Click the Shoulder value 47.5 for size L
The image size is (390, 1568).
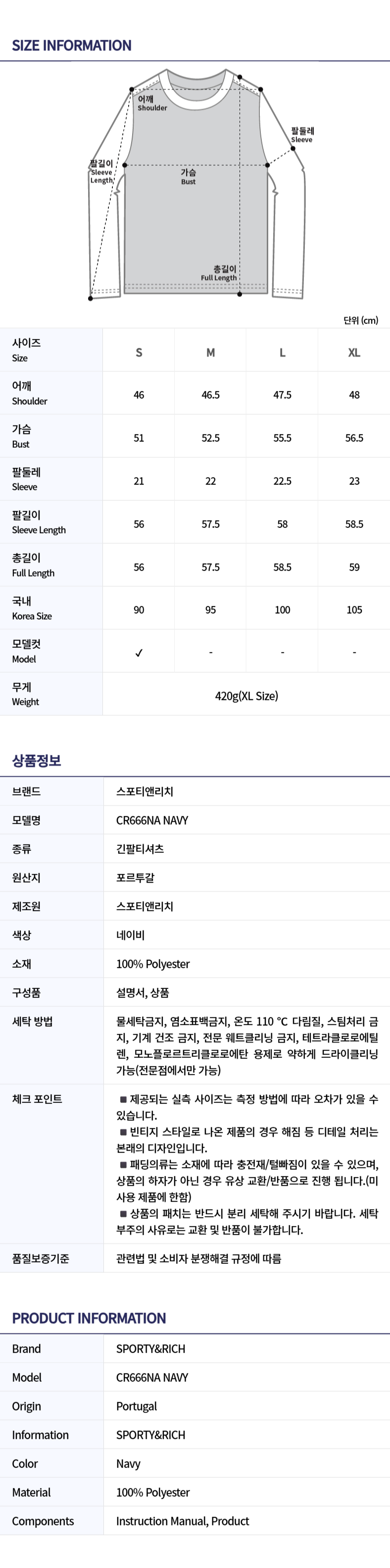(x=282, y=395)
